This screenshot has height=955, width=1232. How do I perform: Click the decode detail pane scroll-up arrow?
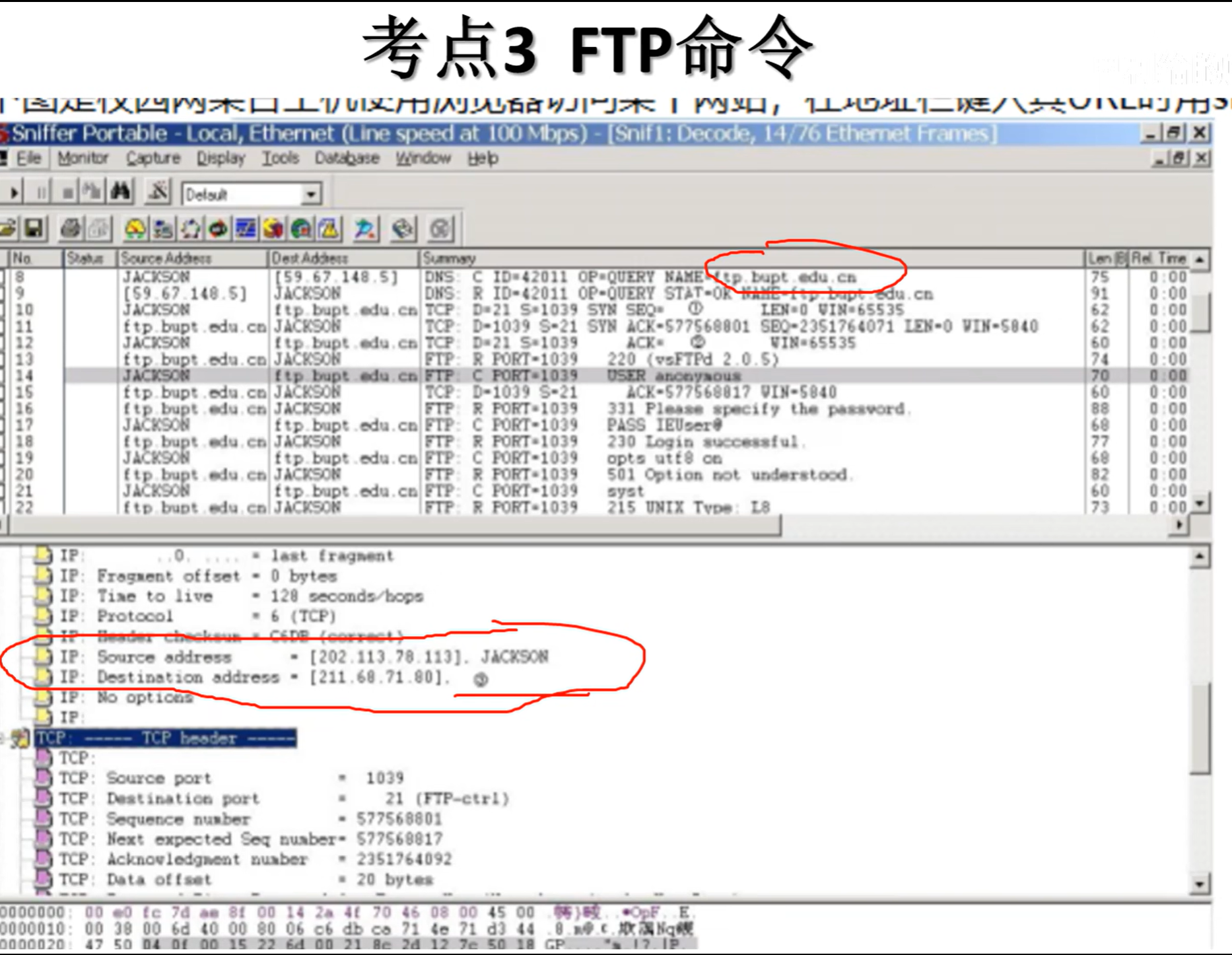(x=1200, y=557)
